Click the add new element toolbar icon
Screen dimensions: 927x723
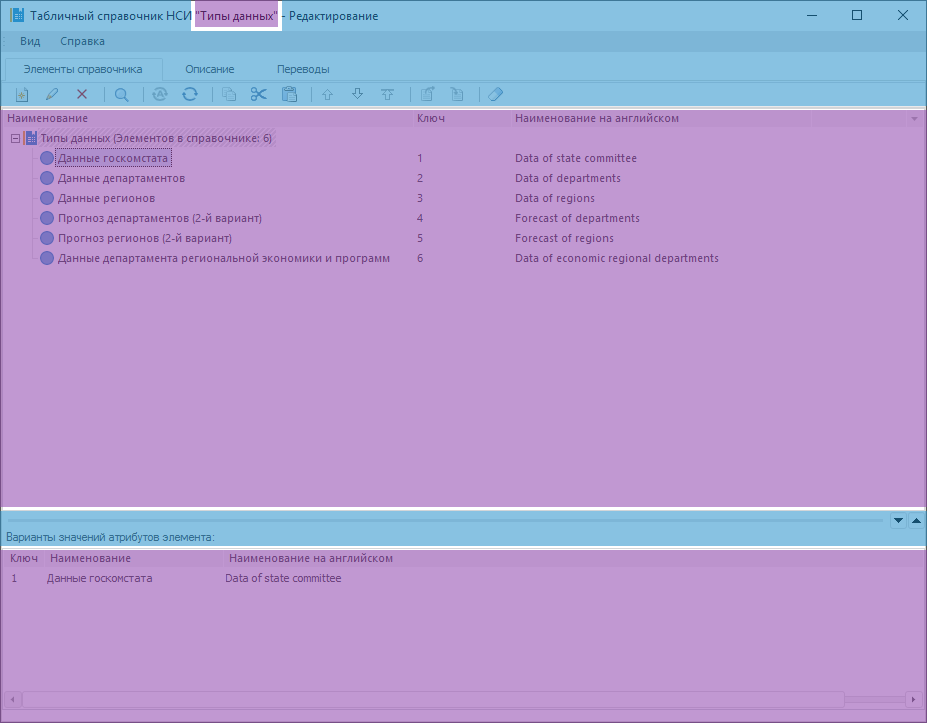[21, 94]
